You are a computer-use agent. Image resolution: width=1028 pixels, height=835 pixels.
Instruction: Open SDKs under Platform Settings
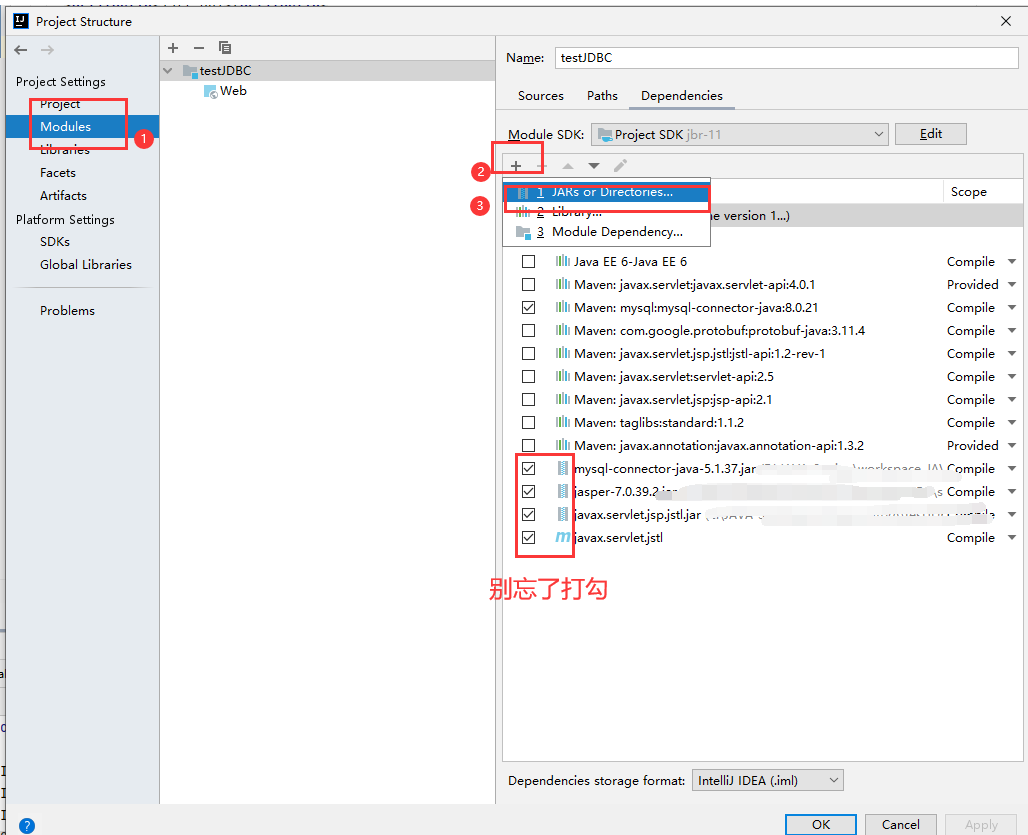click(x=55, y=242)
